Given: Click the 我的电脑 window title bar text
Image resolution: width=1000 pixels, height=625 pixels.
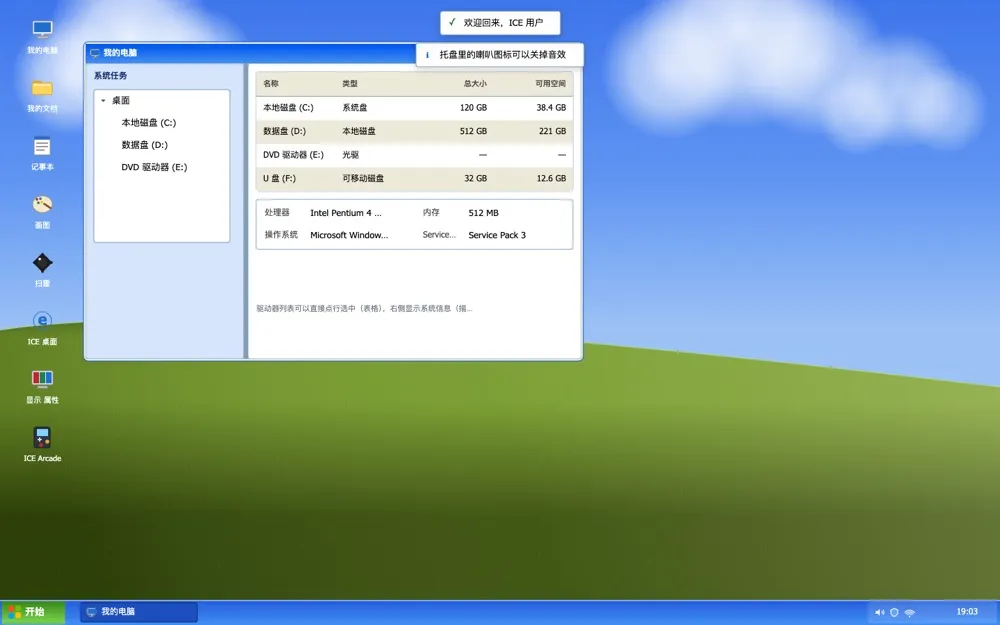Looking at the screenshot, I should tap(120, 53).
